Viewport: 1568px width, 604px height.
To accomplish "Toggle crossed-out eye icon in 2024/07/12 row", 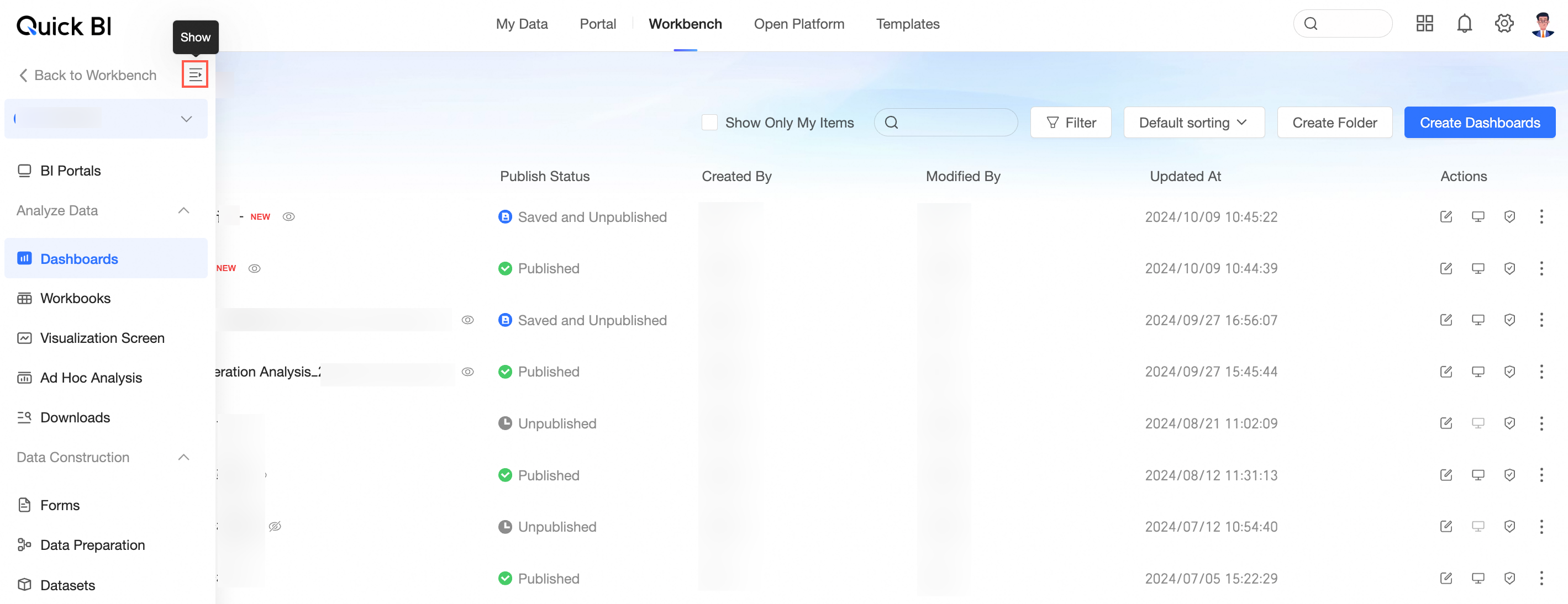I will tap(275, 526).
